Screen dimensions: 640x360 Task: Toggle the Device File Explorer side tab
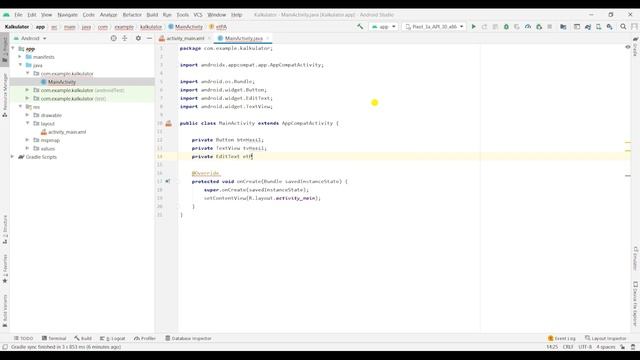pyautogui.click(x=636, y=304)
